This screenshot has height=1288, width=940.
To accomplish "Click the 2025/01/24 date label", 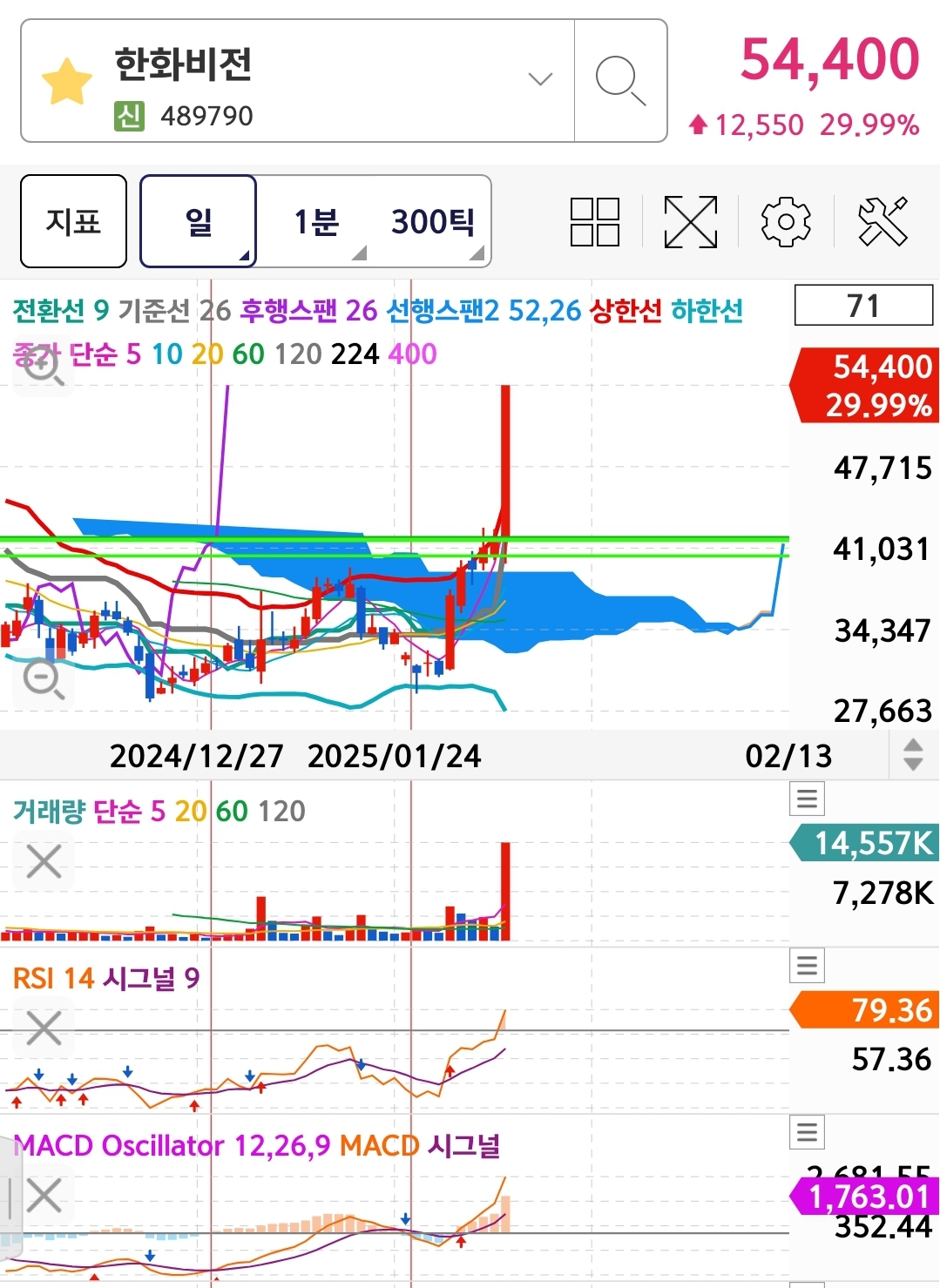I will pyautogui.click(x=394, y=755).
